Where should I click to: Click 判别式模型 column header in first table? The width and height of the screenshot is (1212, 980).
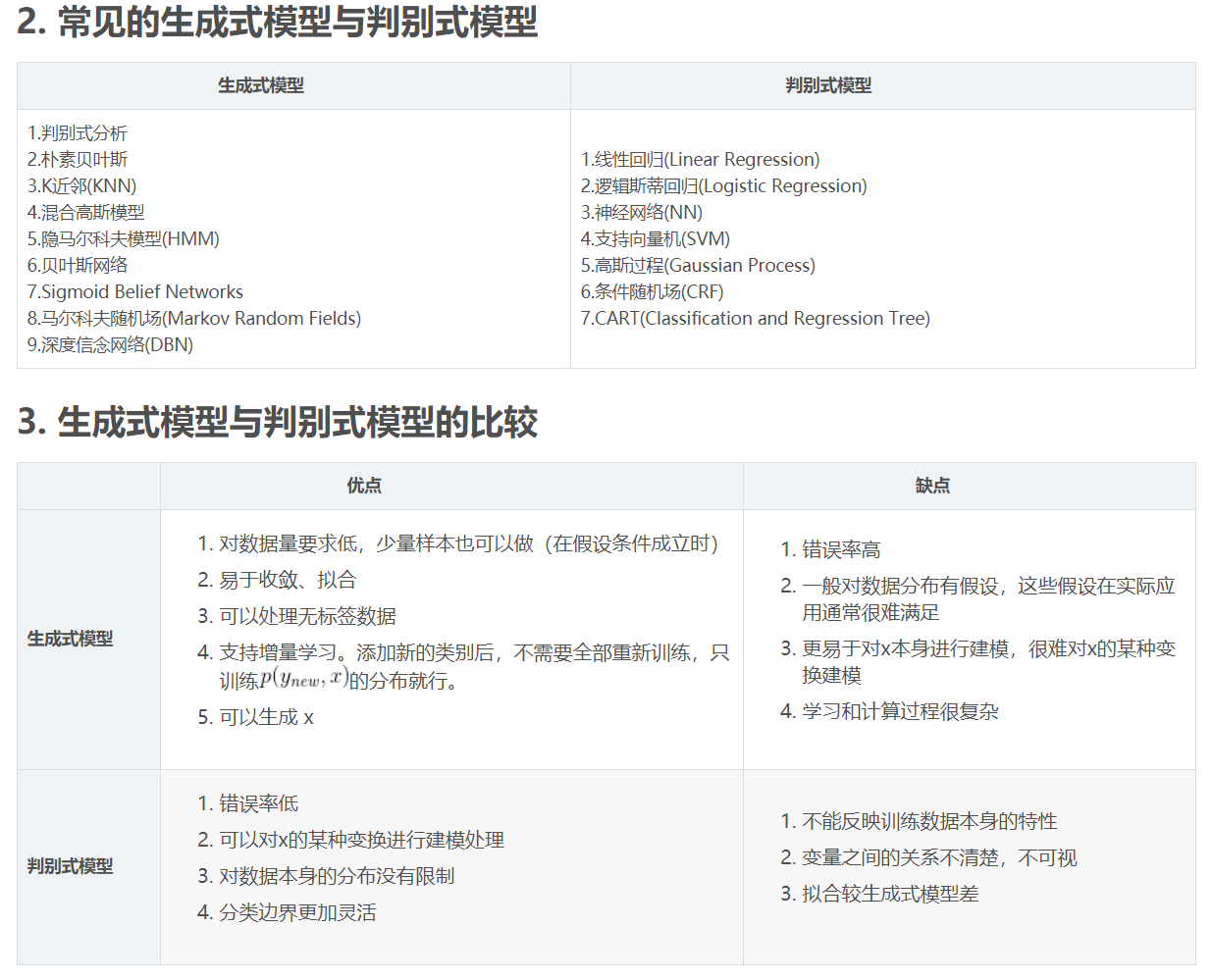point(828,85)
